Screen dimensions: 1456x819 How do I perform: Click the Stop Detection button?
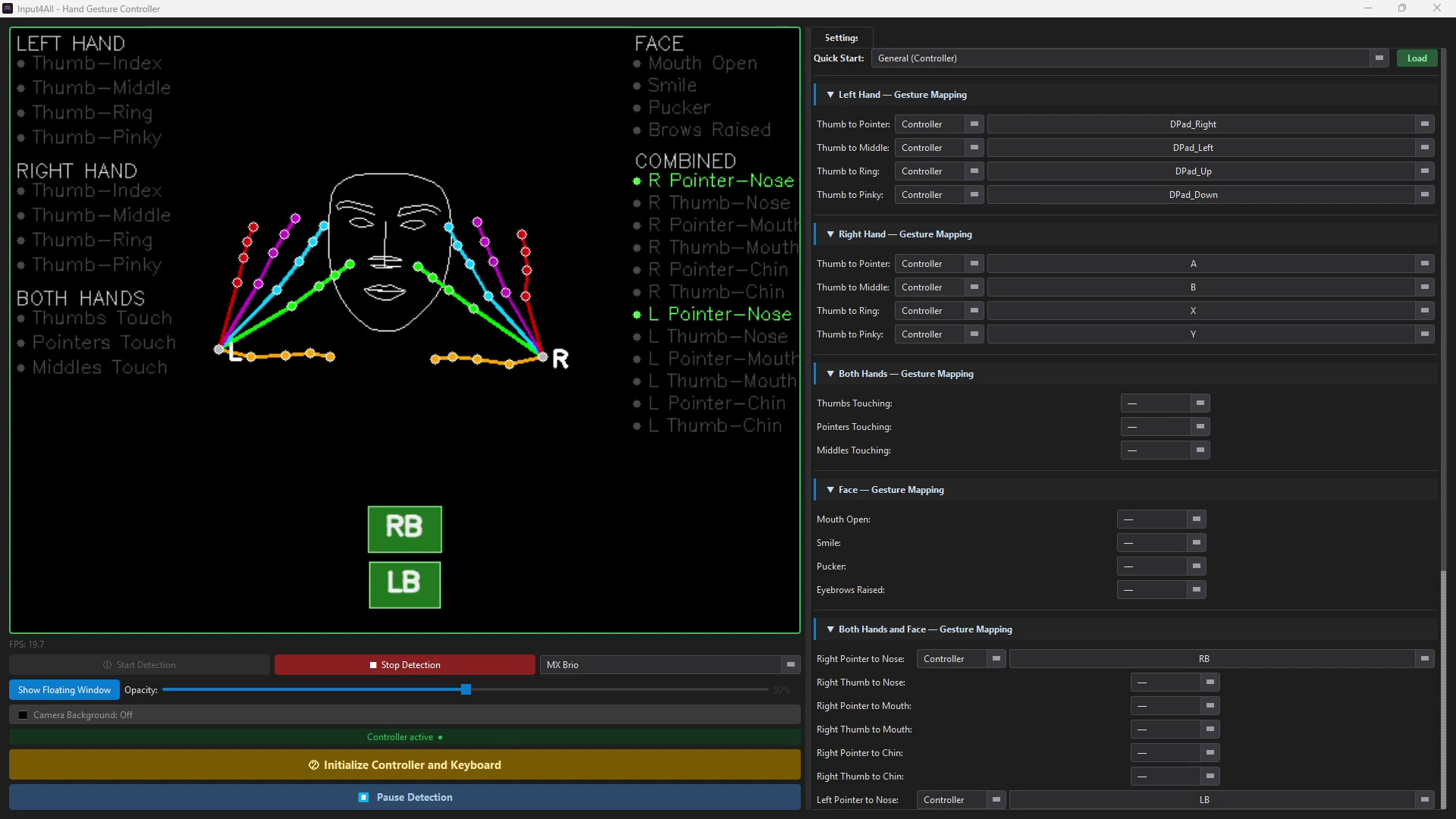point(405,665)
